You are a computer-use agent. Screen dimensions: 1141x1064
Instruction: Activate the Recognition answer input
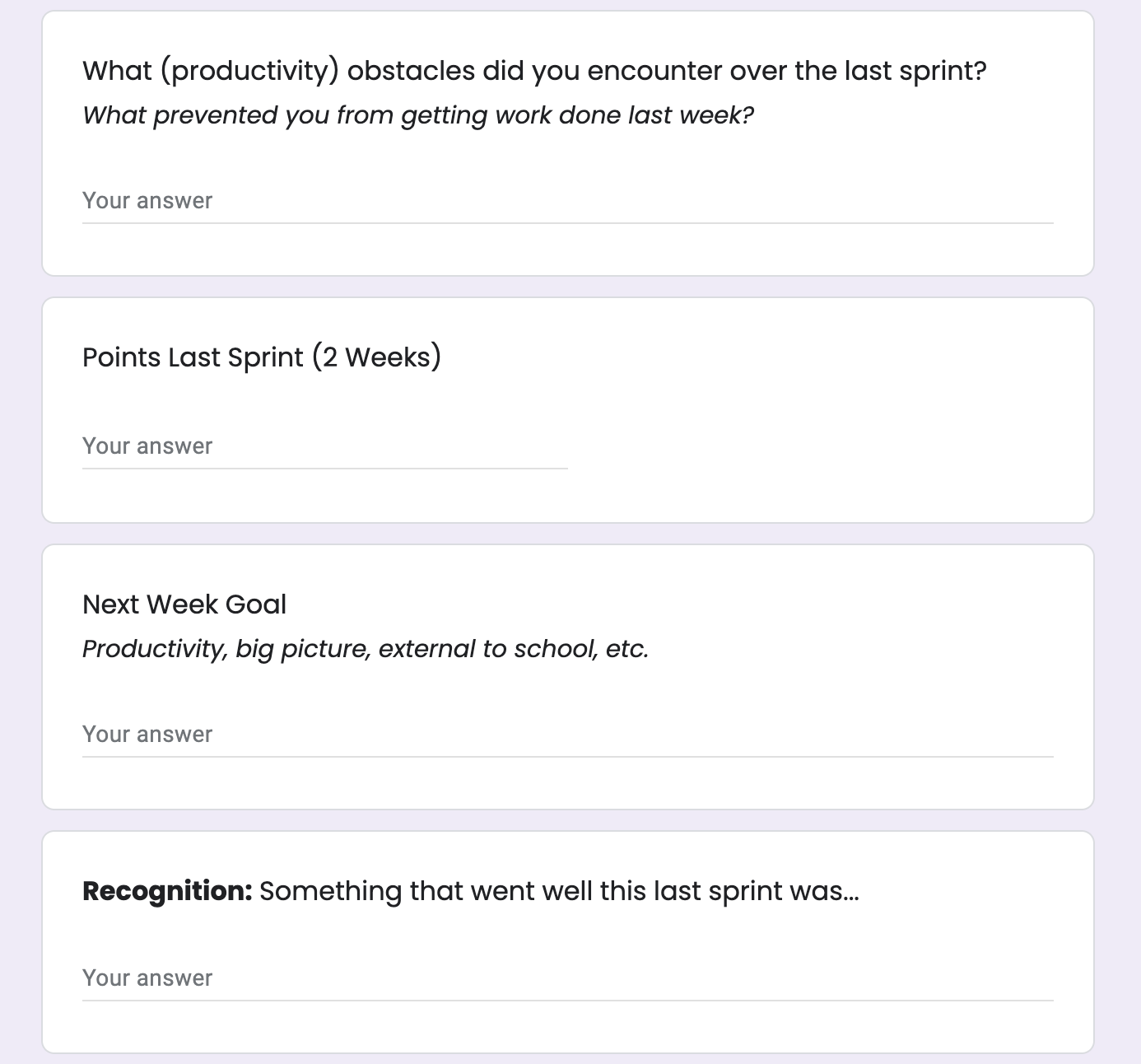point(568,978)
